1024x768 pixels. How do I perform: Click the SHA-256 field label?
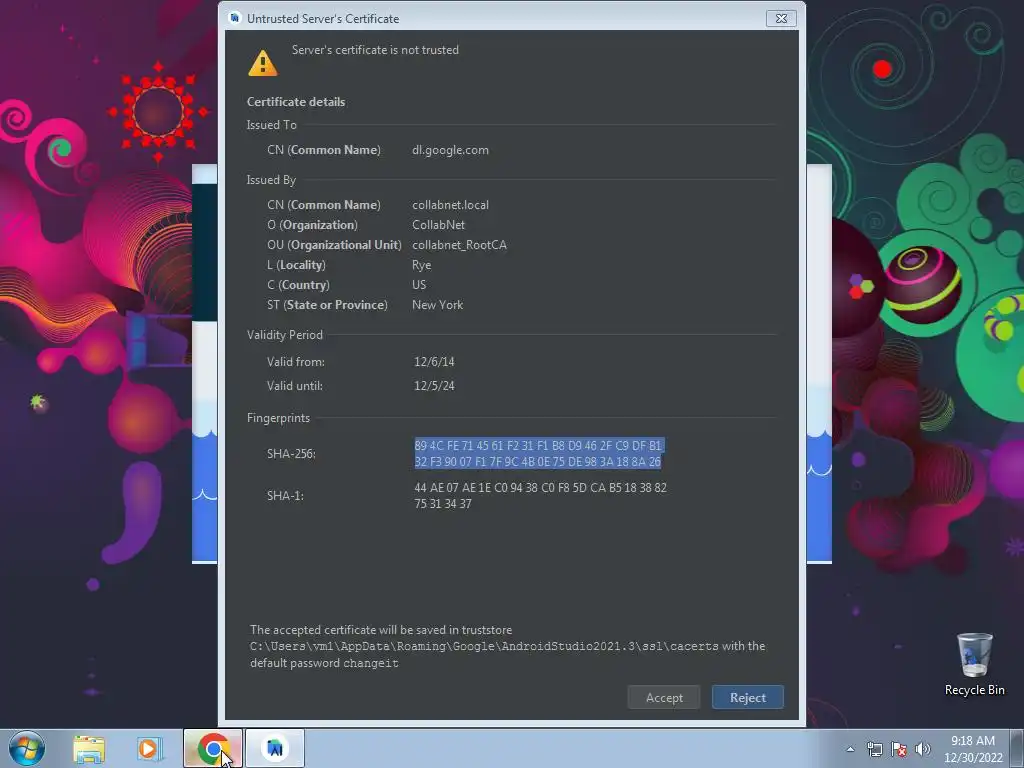pos(291,453)
